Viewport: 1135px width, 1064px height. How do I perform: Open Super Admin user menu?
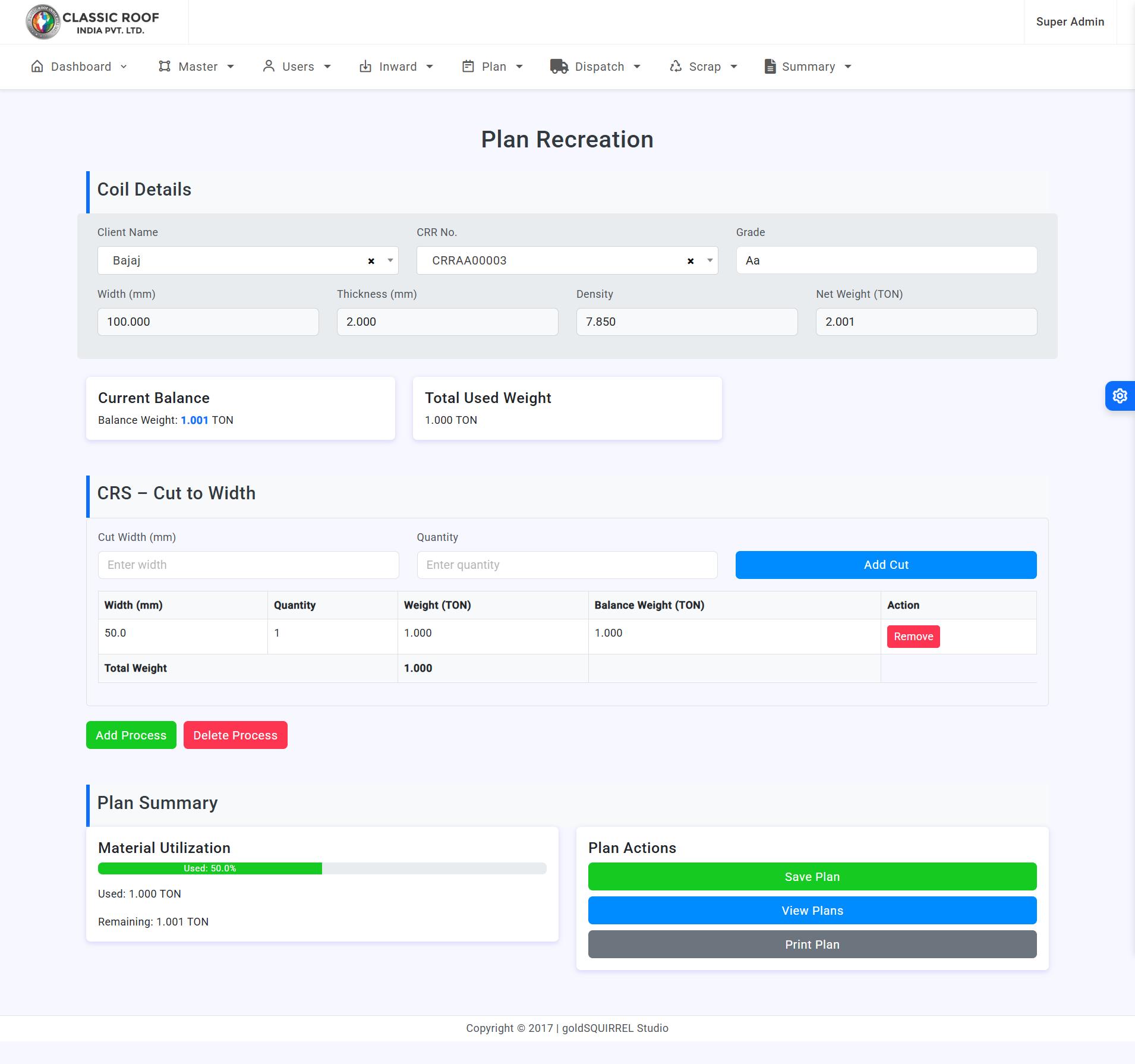pos(1070,22)
